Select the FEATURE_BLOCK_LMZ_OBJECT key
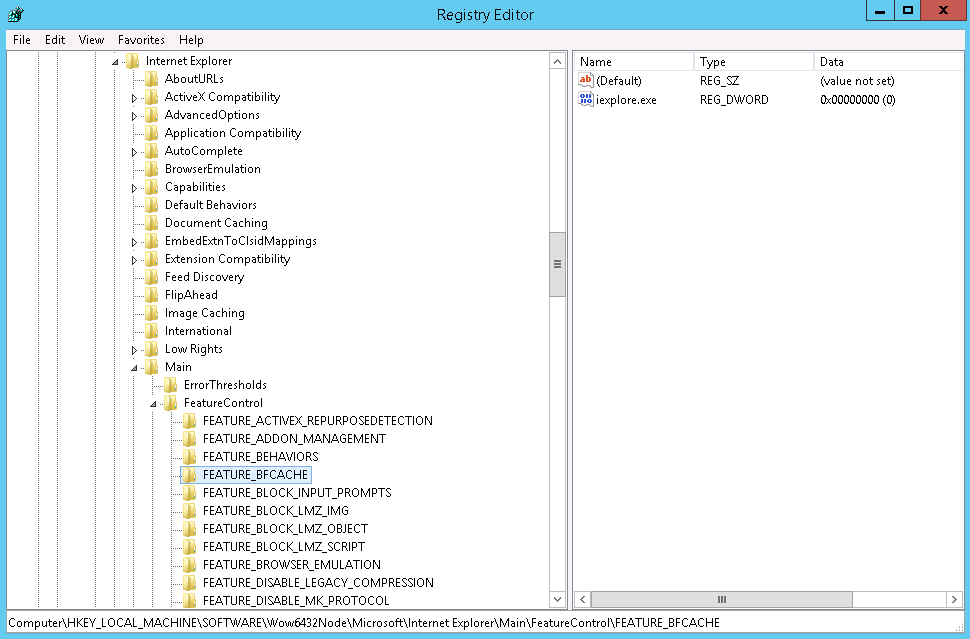The height and width of the screenshot is (639, 970). (285, 528)
